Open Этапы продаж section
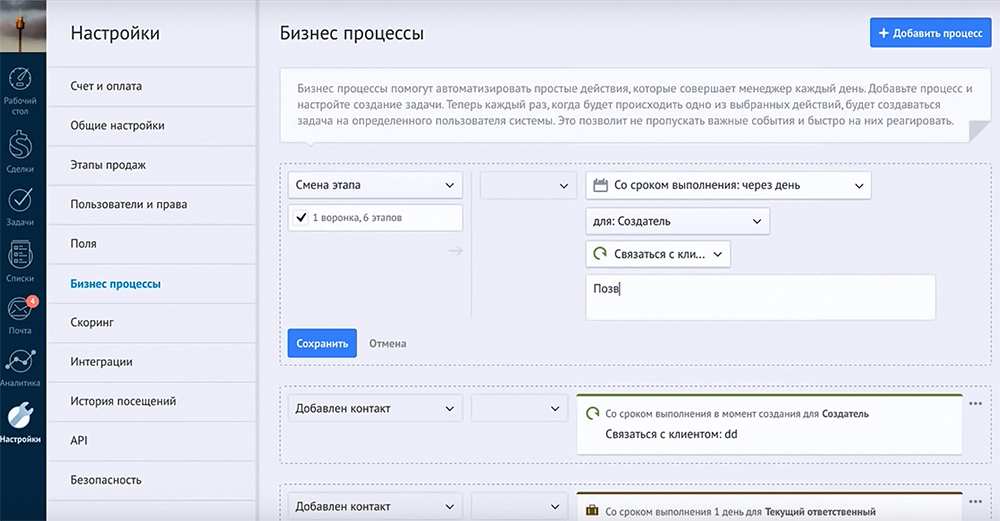1000x521 pixels. point(152,165)
